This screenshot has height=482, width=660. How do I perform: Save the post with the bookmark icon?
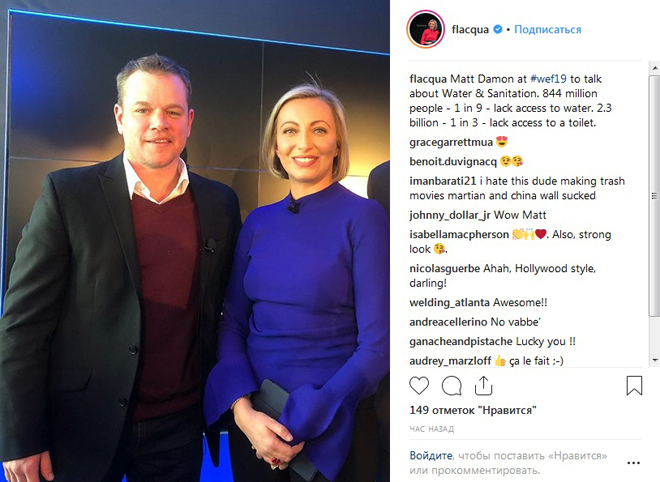tap(634, 386)
